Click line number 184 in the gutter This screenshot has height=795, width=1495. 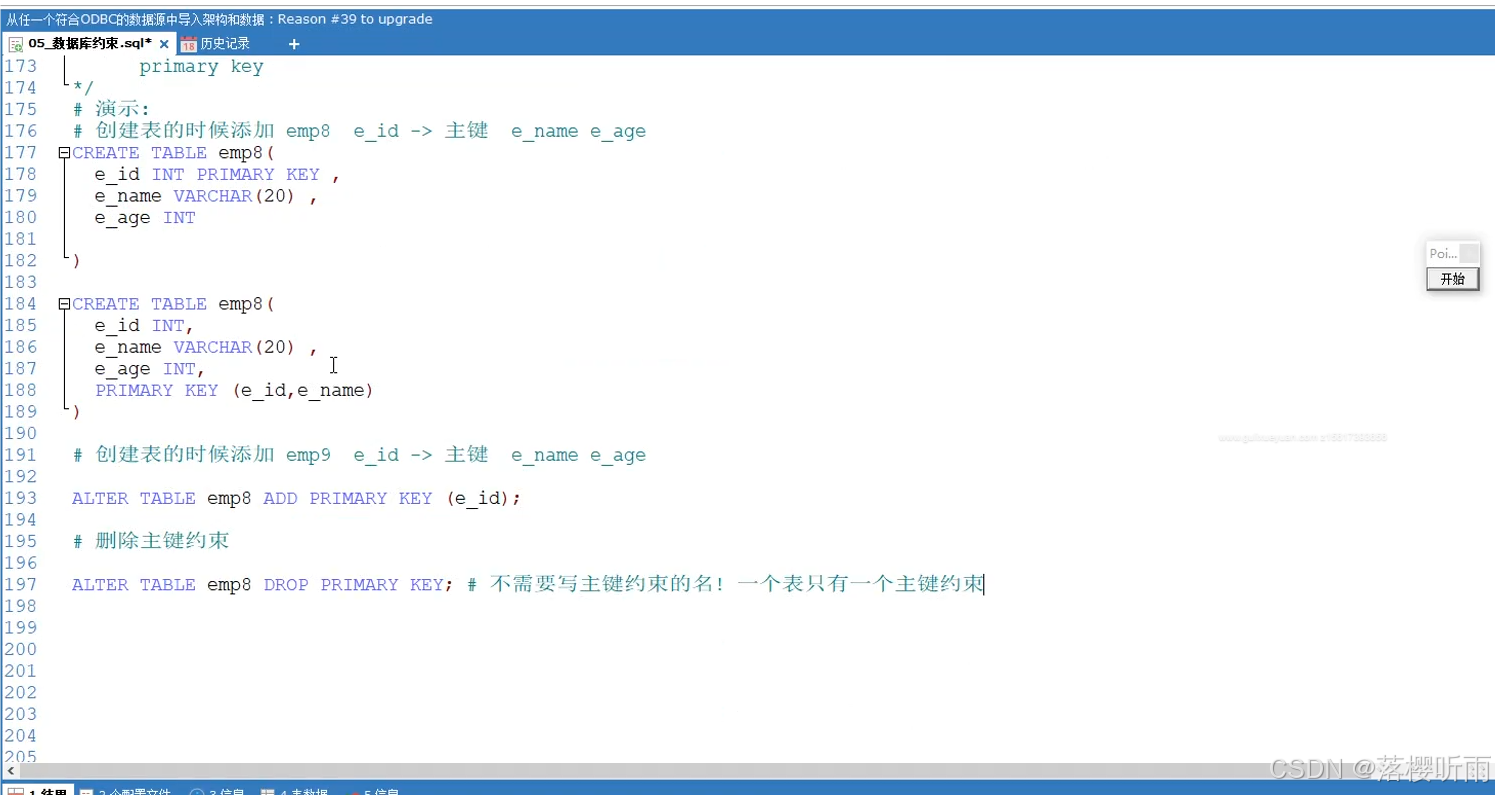pos(20,304)
